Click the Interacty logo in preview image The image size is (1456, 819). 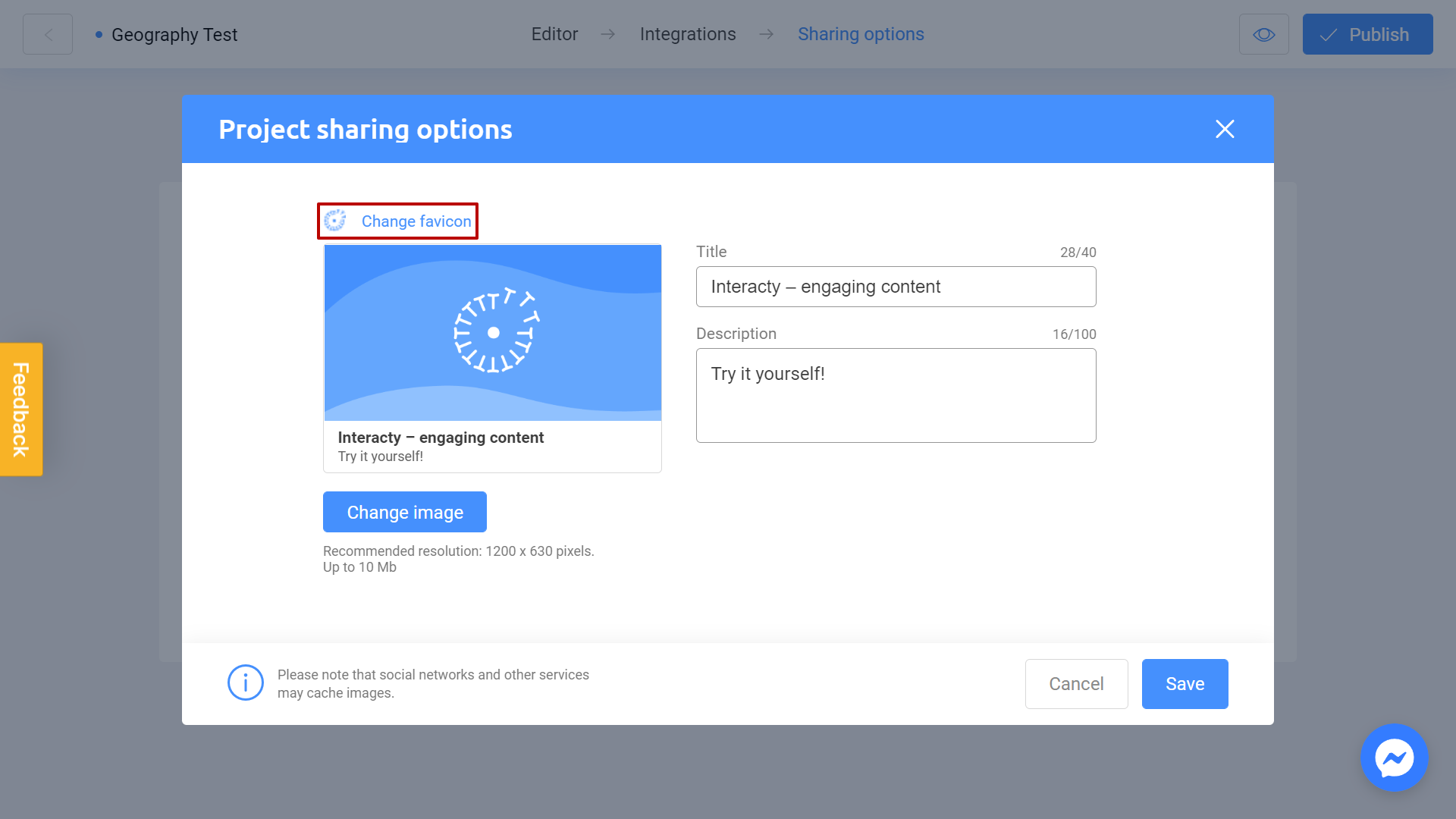494,332
